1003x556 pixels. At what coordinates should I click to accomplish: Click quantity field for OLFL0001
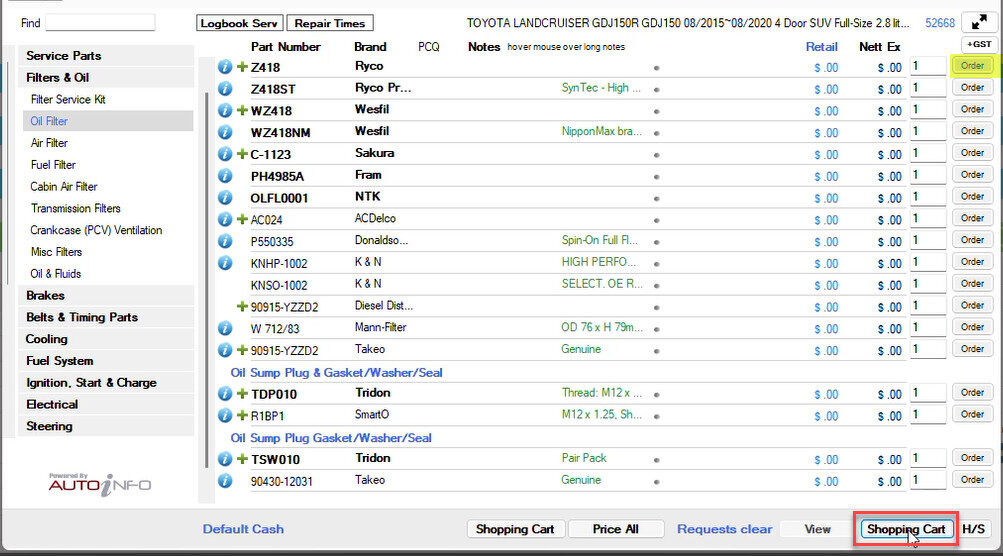point(928,196)
